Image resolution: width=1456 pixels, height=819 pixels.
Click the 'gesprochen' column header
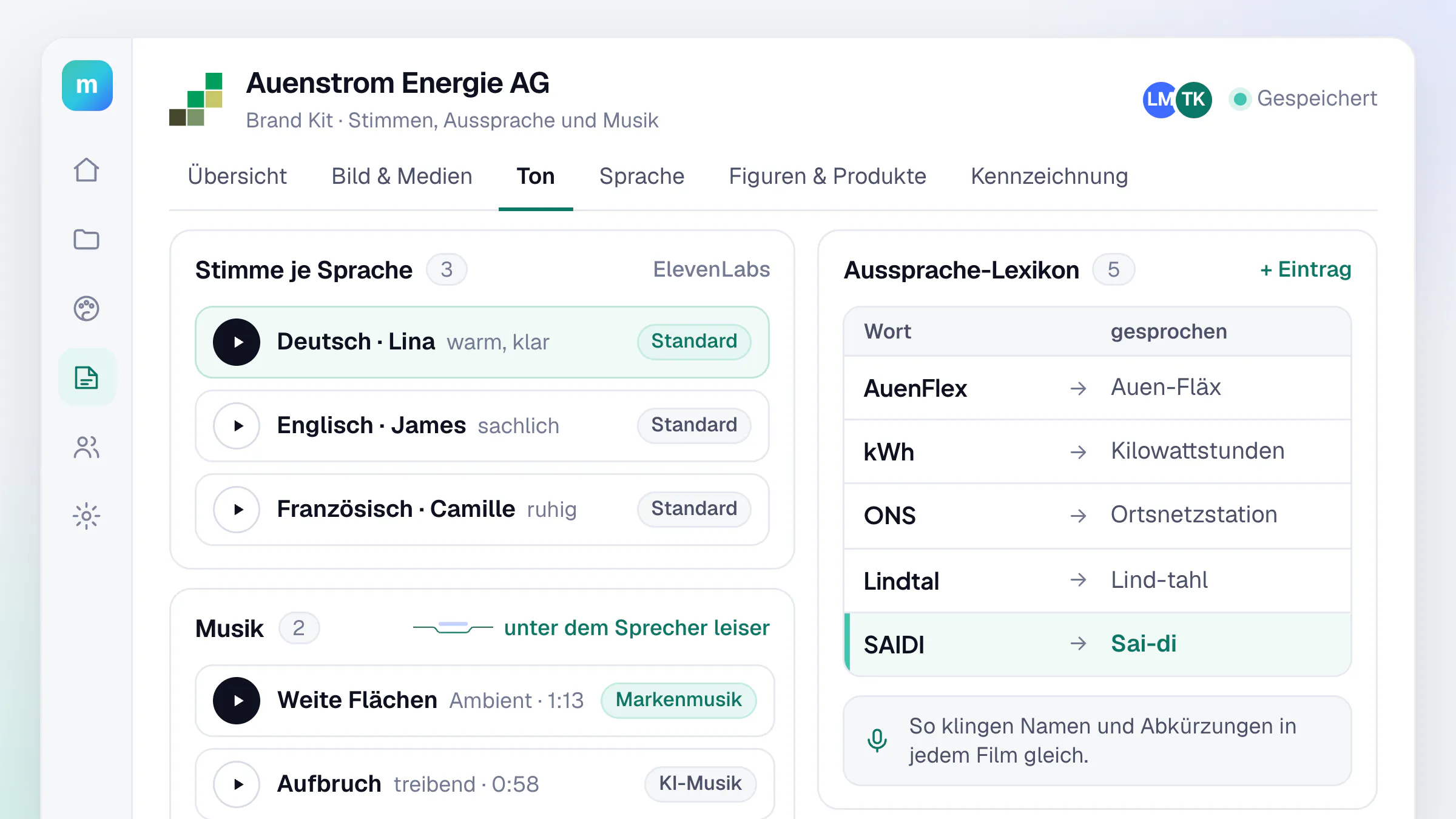coord(1169,331)
